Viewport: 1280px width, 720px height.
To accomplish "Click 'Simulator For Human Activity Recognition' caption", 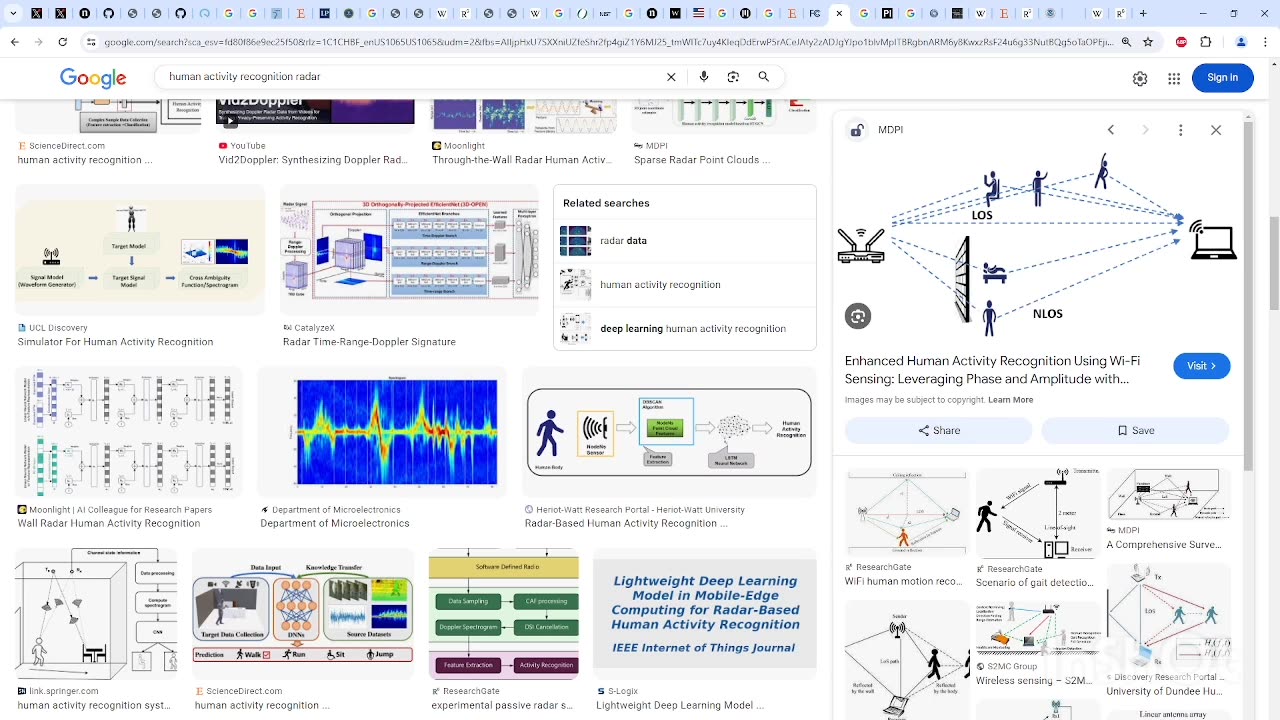I will pos(115,342).
